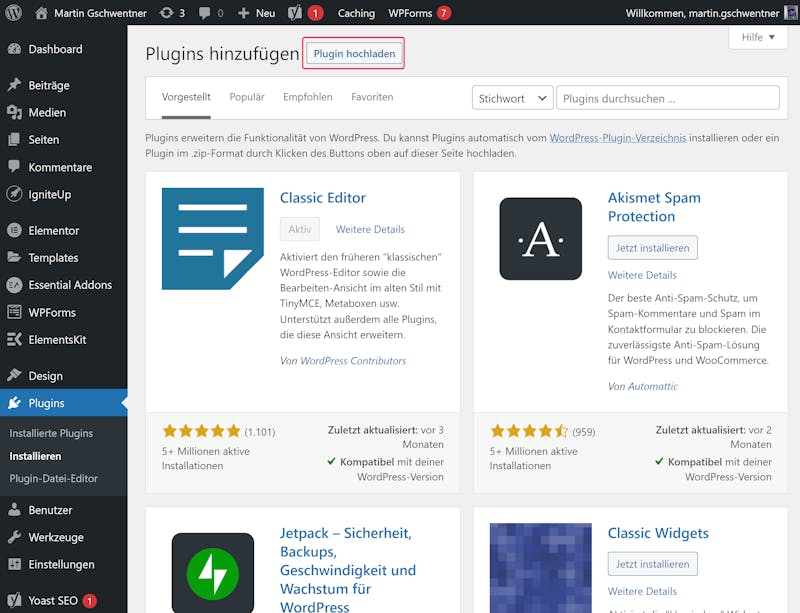Open the Jetpack plugin title link
This screenshot has width=800, height=613.
point(348,570)
